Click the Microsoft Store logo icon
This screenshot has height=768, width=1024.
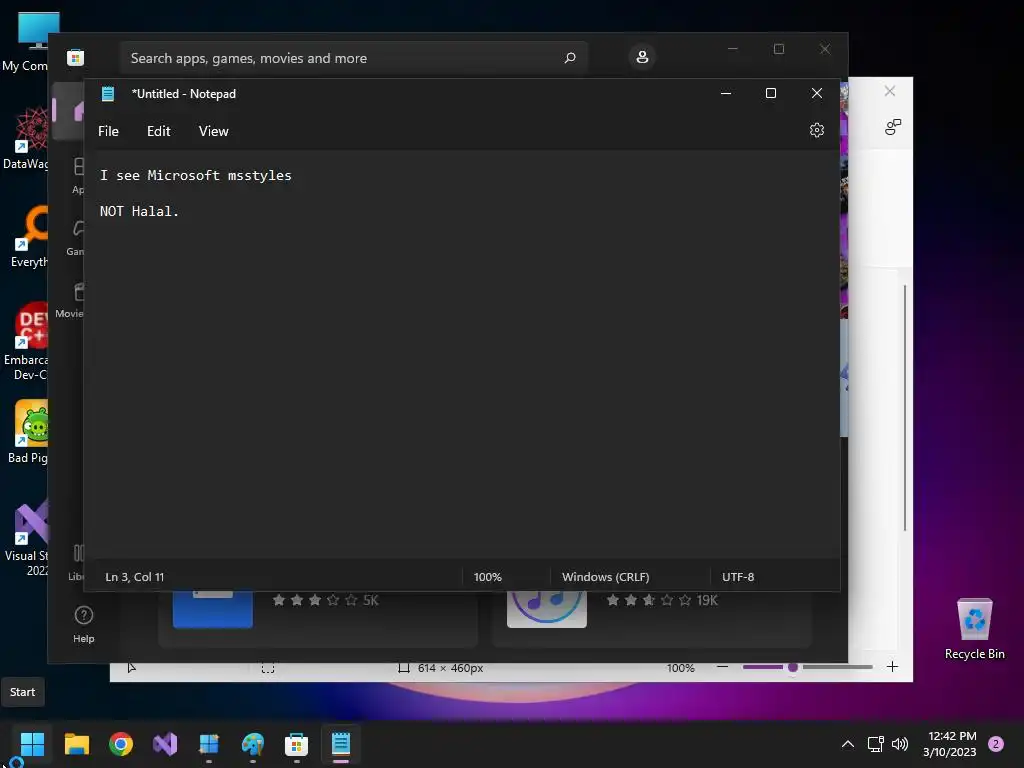(x=75, y=58)
